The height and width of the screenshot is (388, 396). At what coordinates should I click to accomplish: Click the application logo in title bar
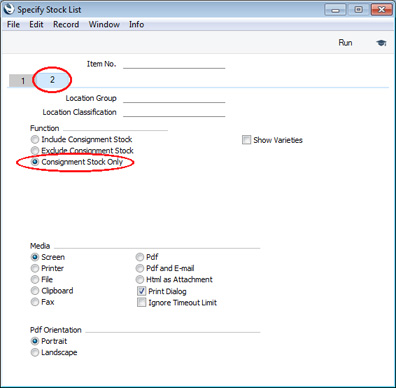coord(9,9)
